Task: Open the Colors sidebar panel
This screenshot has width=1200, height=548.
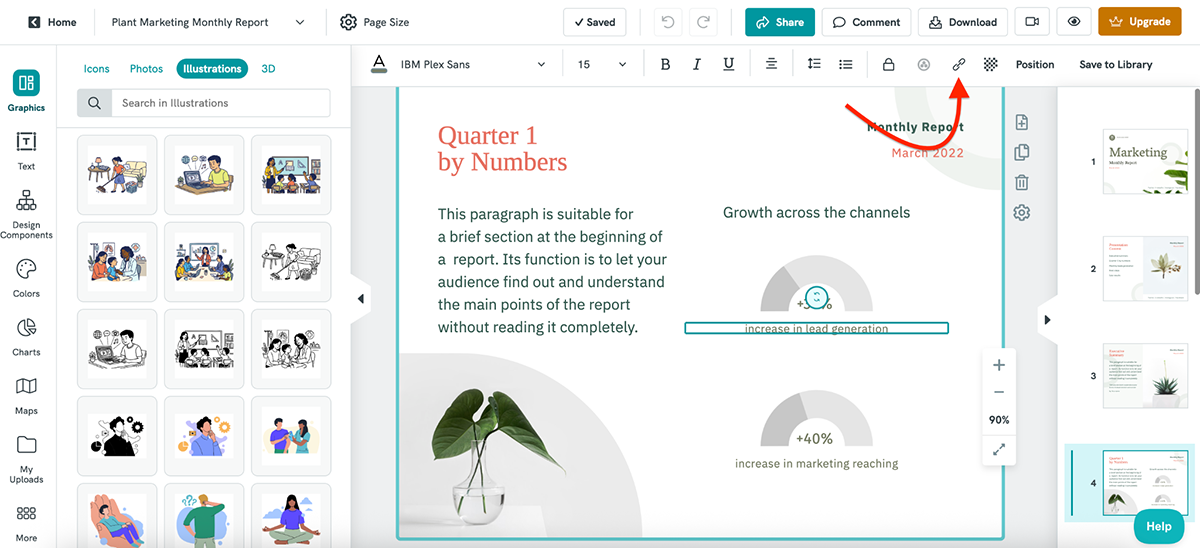Action: [x=26, y=278]
